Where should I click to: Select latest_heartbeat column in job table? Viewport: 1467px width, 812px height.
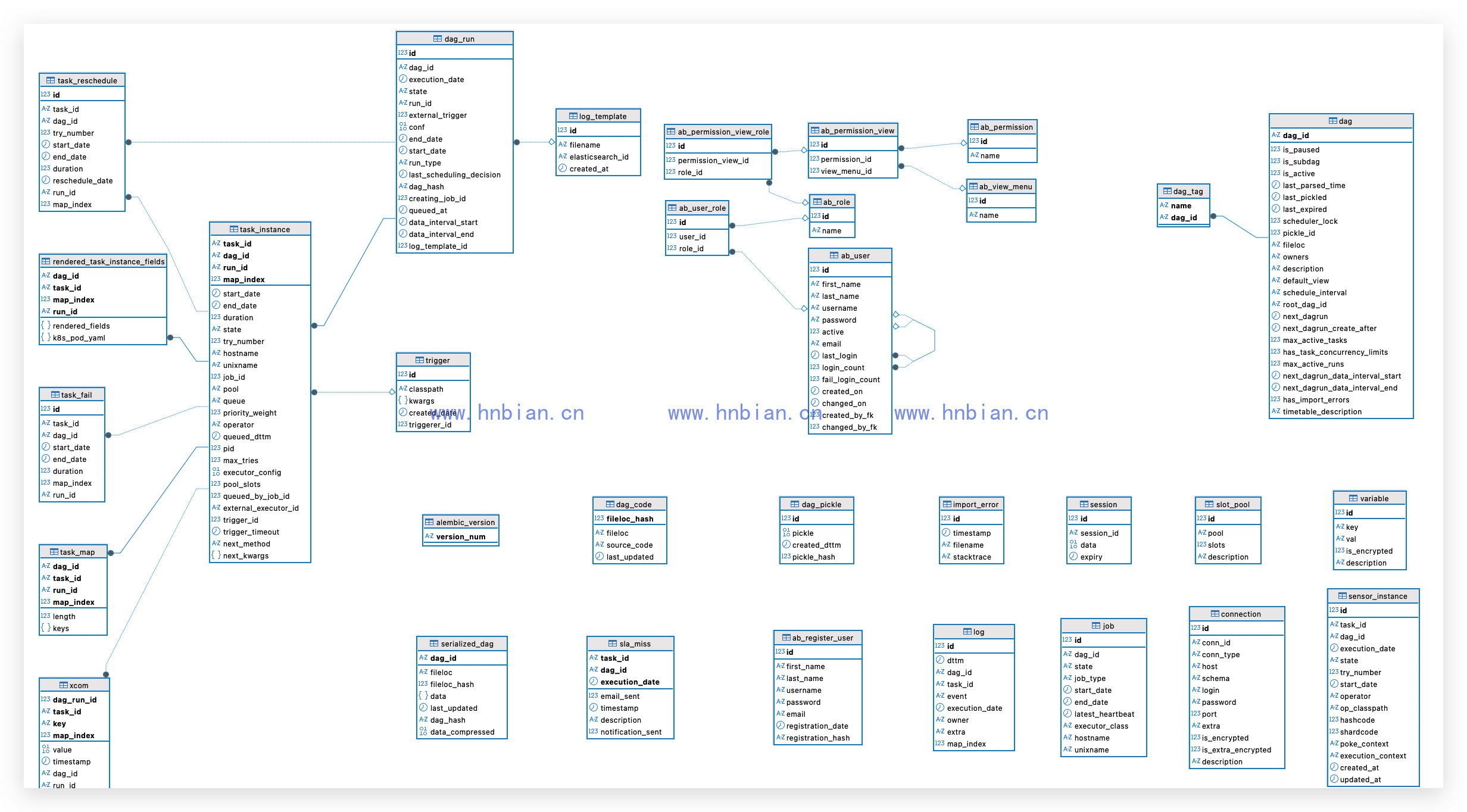[x=1104, y=714]
